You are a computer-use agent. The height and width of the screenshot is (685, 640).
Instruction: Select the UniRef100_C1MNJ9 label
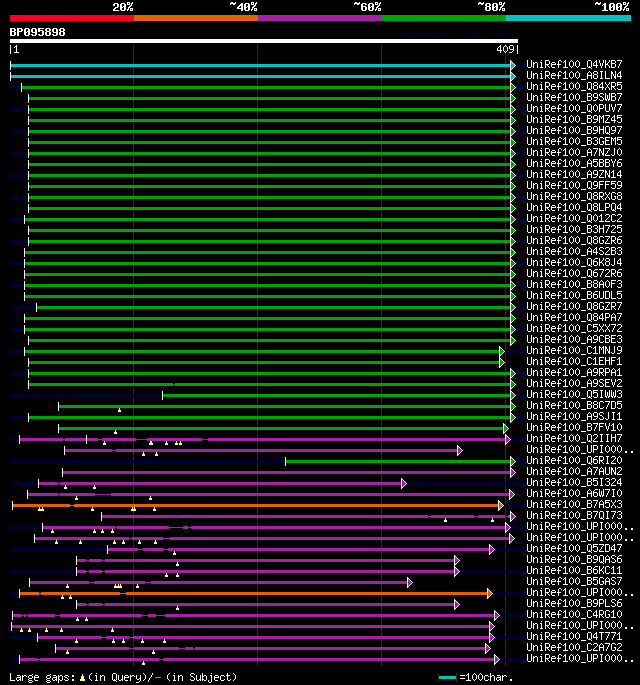574,350
